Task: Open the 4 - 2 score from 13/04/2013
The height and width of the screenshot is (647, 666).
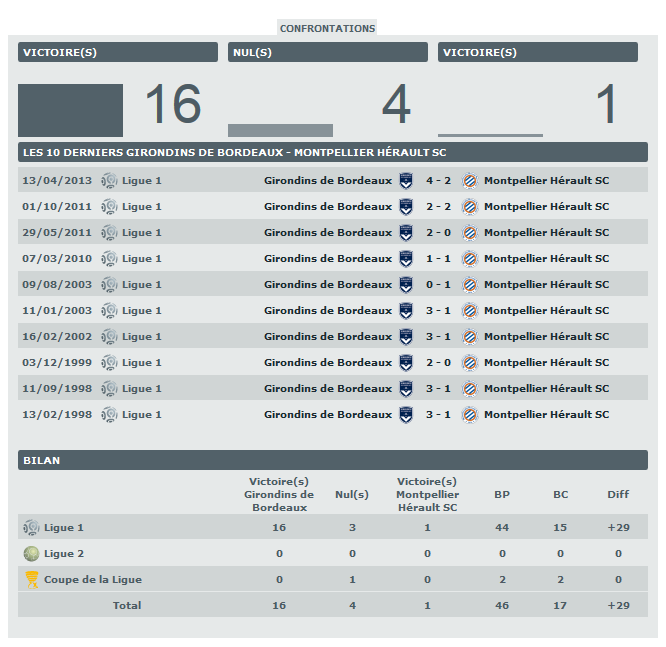Action: [x=438, y=181]
